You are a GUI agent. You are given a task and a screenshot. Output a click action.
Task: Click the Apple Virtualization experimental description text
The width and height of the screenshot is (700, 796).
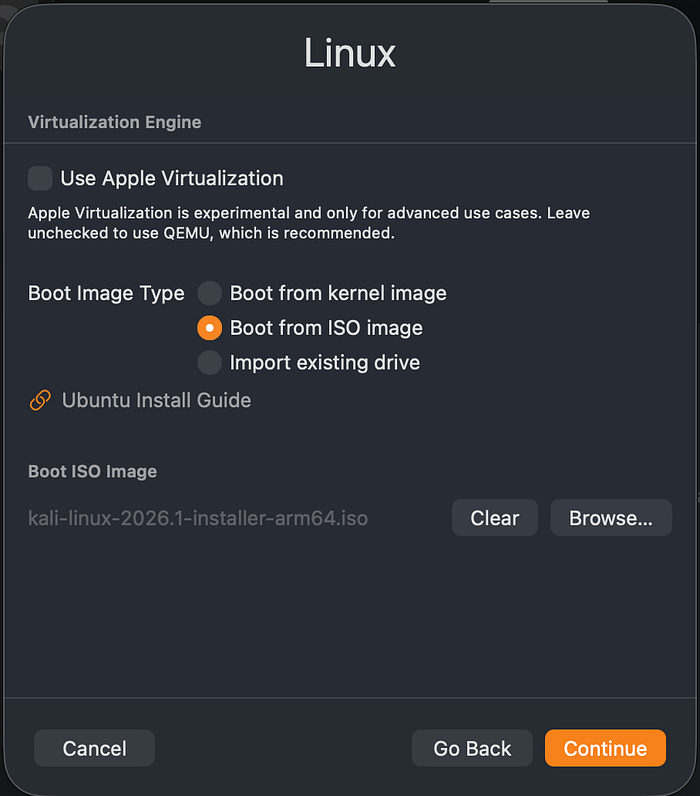309,223
